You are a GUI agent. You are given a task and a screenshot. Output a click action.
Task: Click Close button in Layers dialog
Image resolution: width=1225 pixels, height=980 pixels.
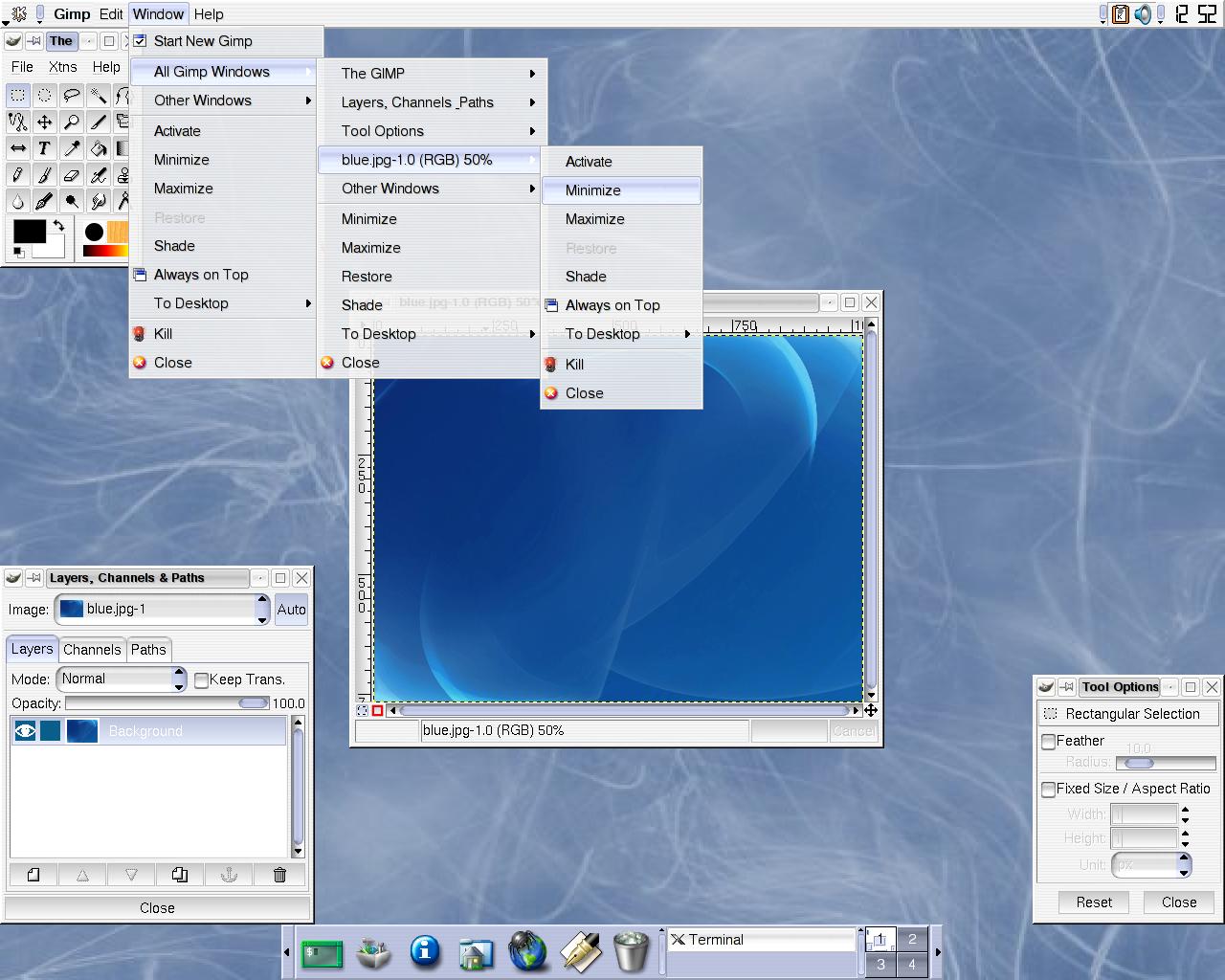[x=157, y=908]
